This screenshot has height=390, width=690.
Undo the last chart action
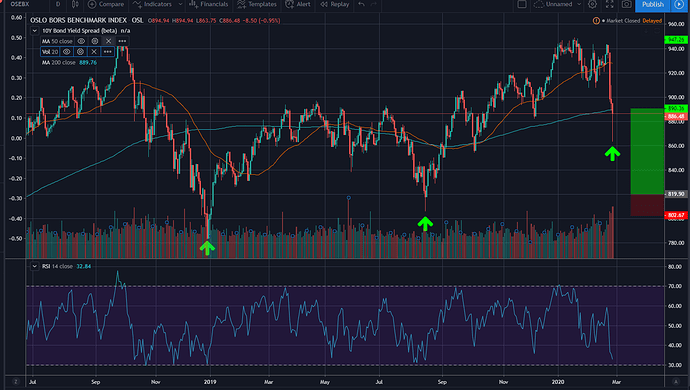pyautogui.click(x=361, y=4)
